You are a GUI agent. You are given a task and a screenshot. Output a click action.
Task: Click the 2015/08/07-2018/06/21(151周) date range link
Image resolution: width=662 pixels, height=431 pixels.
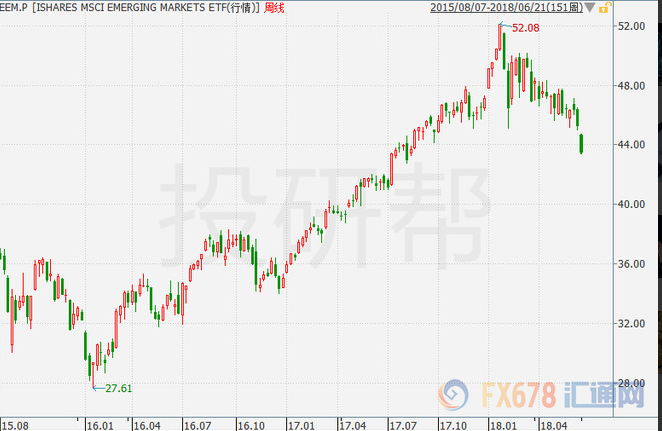coord(507,8)
